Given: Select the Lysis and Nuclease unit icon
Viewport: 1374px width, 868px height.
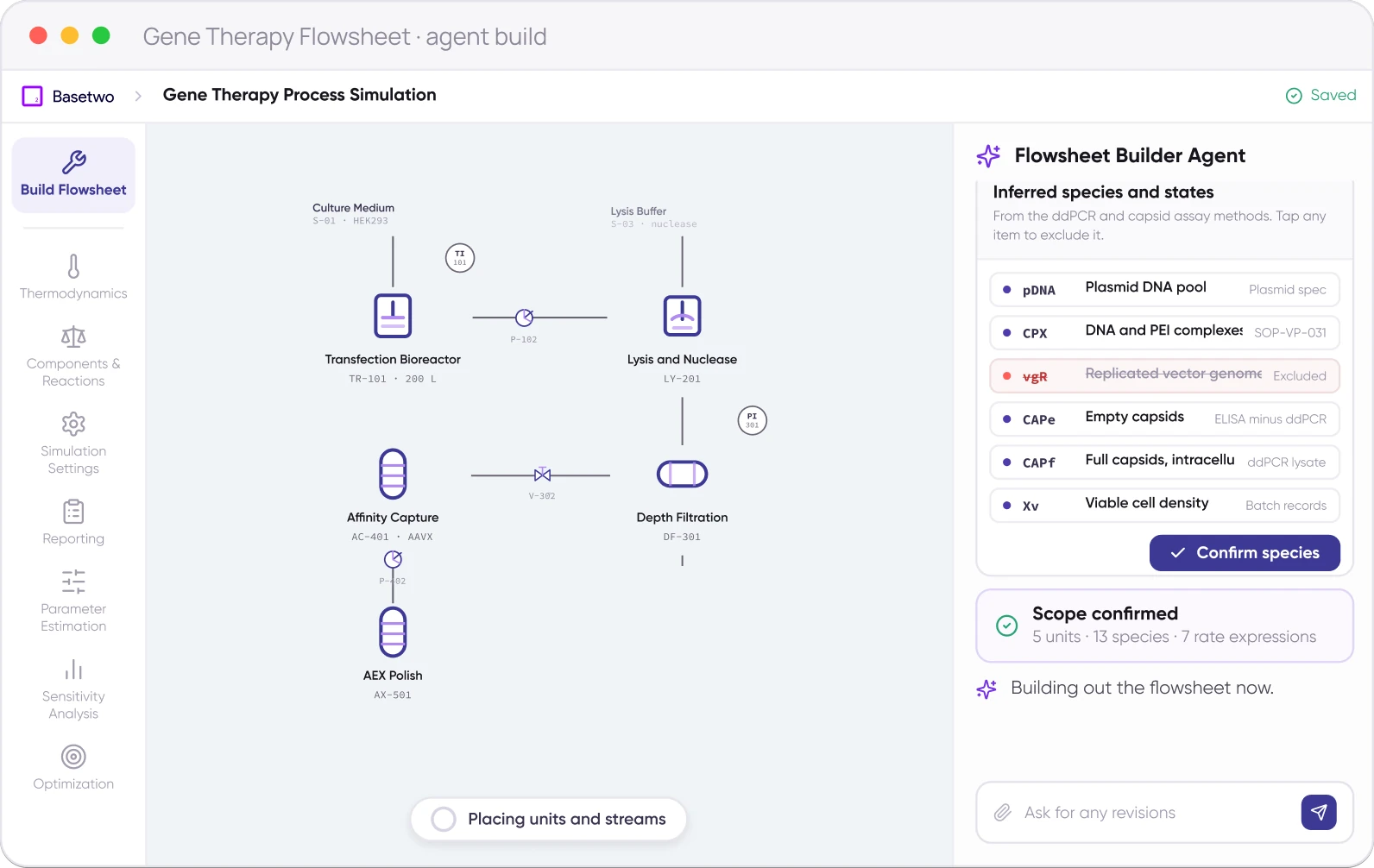Looking at the screenshot, I should [682, 316].
